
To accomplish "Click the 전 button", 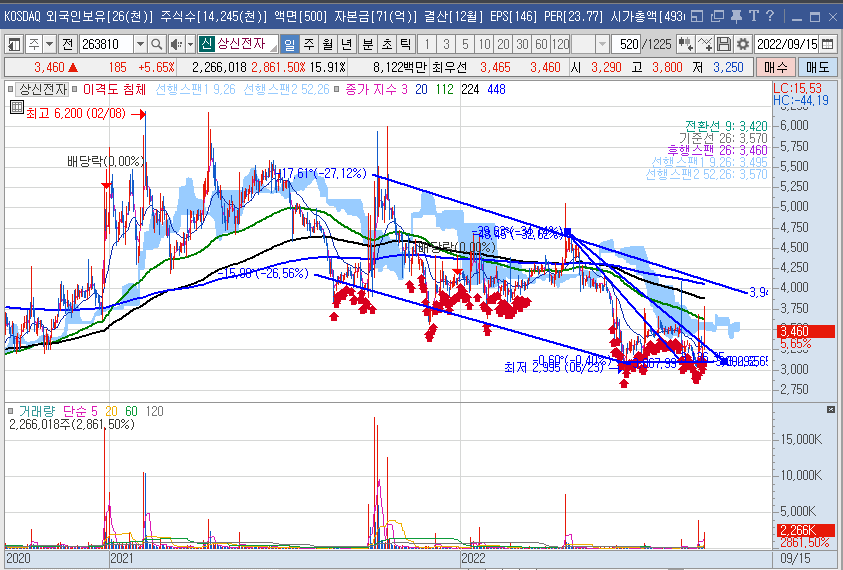I will [x=67, y=44].
